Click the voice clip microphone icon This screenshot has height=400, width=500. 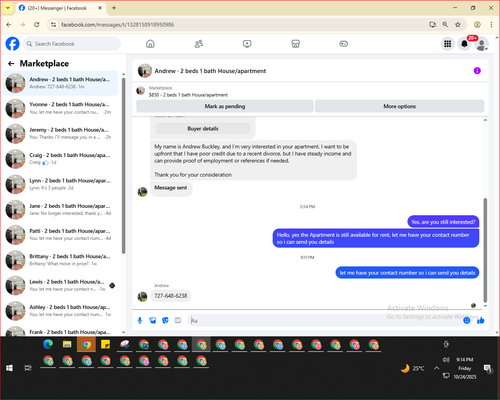coord(140,320)
